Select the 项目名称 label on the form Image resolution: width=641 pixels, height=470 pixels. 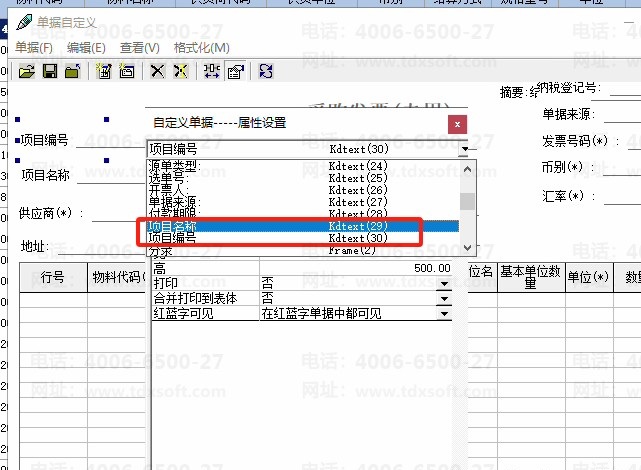click(x=45, y=175)
